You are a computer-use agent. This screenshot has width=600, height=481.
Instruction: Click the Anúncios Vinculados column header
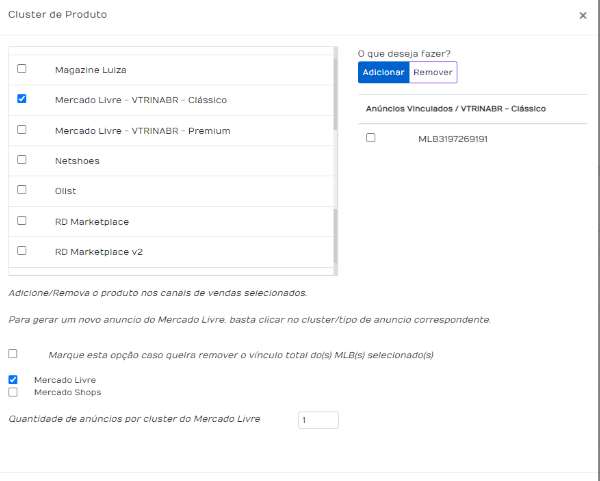[x=456, y=109]
